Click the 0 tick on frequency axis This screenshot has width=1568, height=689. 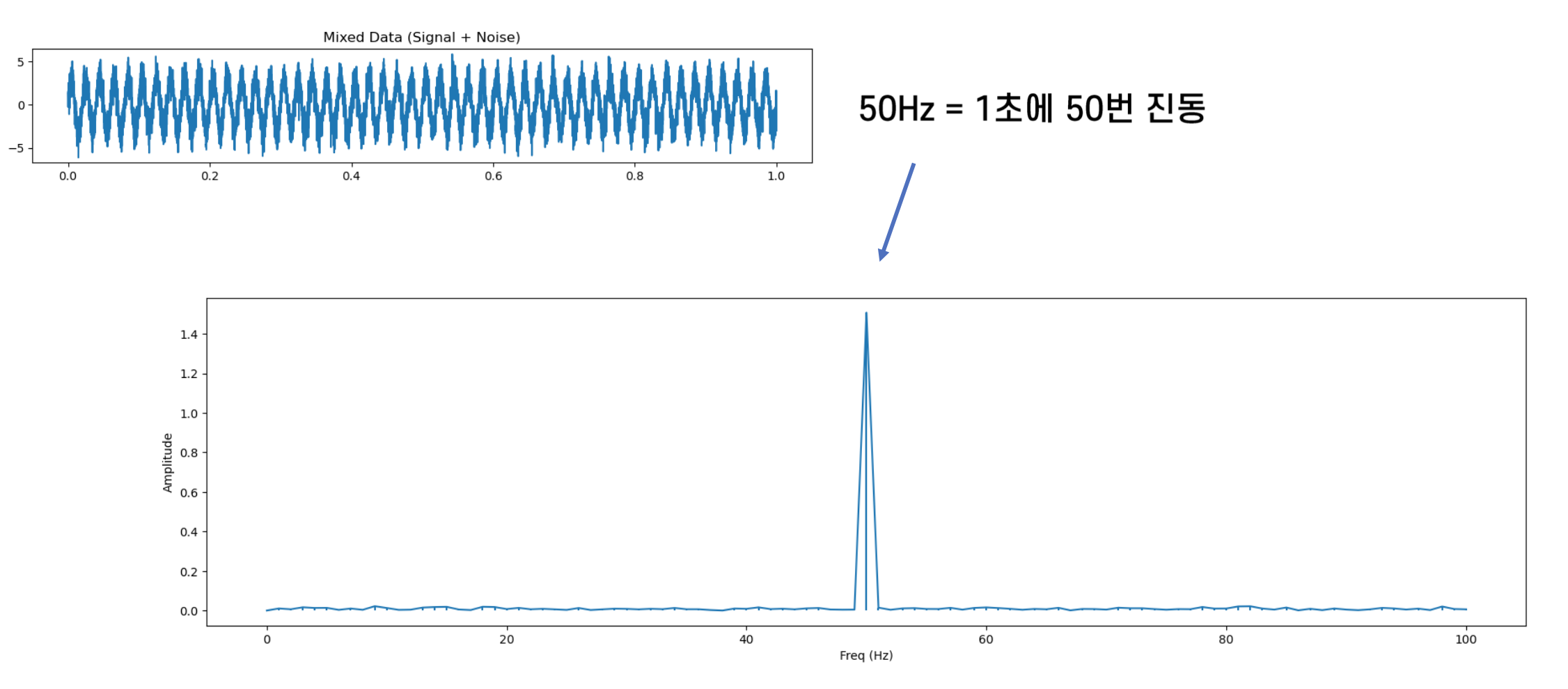(x=267, y=640)
